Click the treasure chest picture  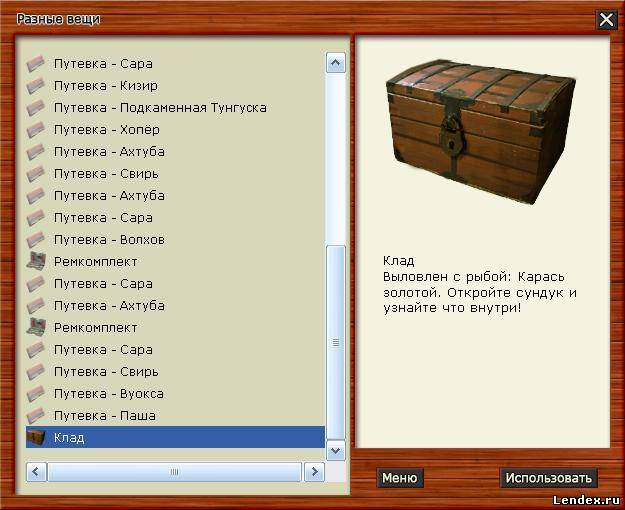click(481, 132)
